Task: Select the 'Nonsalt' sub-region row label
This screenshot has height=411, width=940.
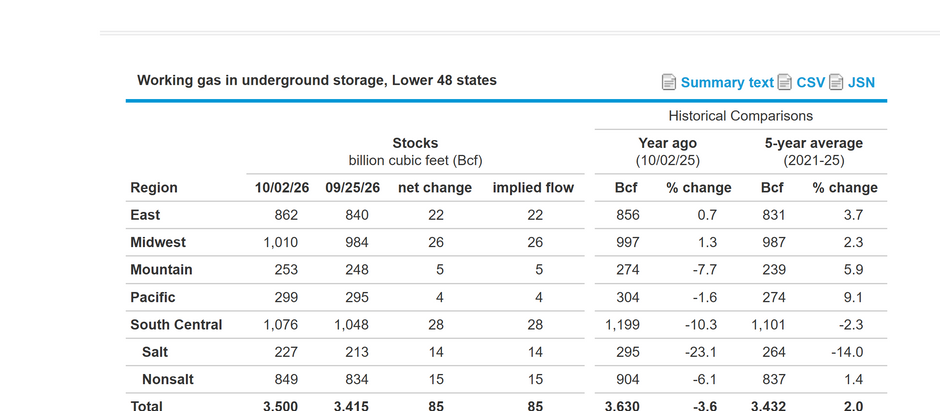Action: (168, 380)
